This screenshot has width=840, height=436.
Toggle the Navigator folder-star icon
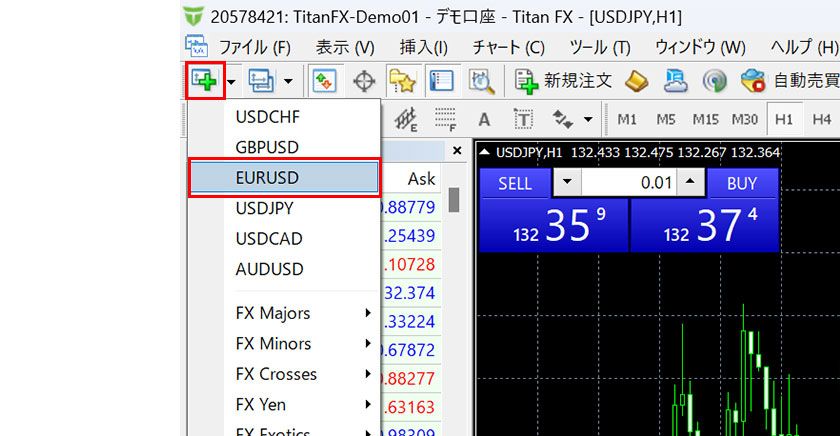coord(402,81)
